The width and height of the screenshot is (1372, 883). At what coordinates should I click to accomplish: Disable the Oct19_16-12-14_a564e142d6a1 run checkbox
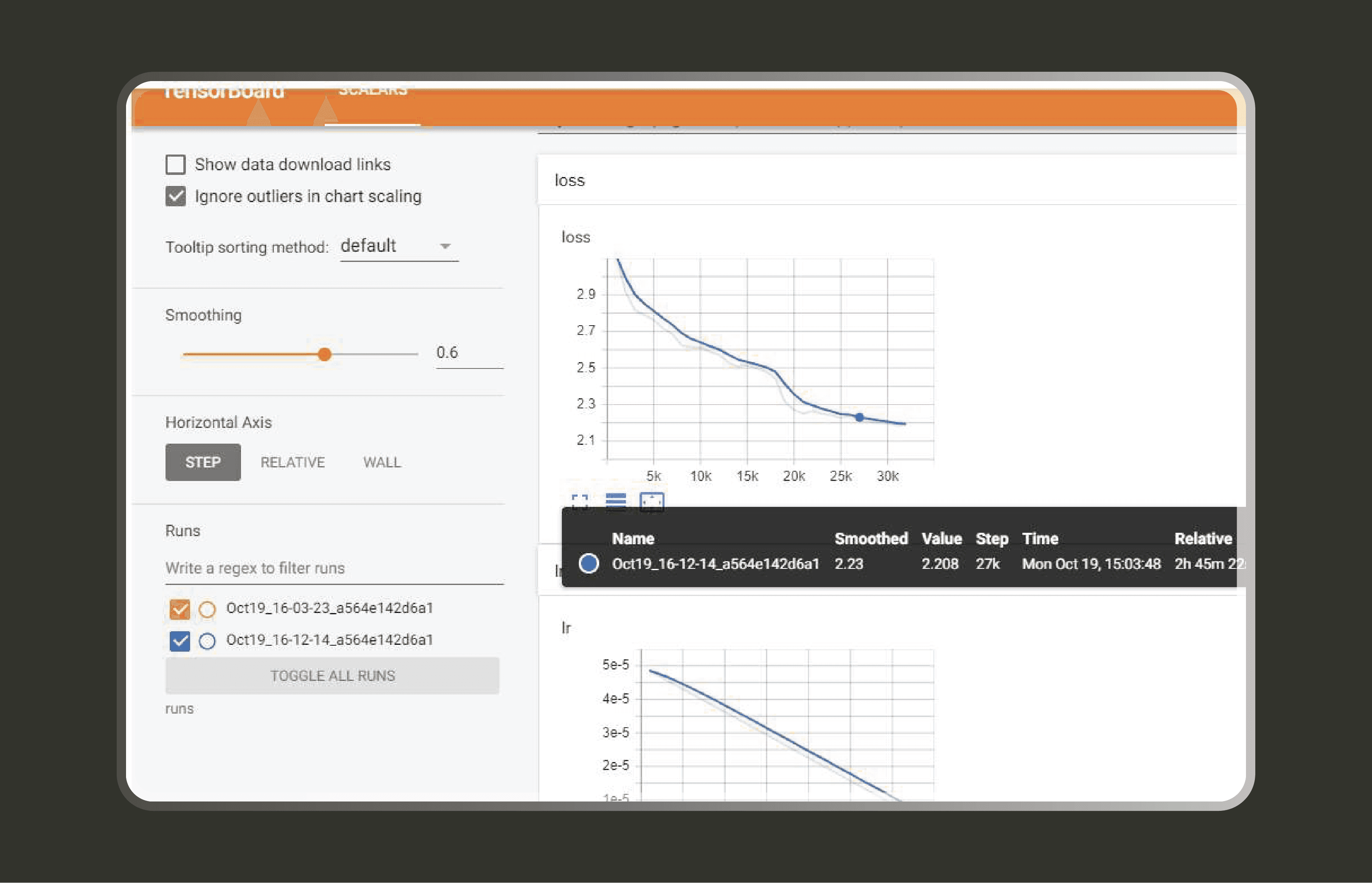(x=180, y=641)
